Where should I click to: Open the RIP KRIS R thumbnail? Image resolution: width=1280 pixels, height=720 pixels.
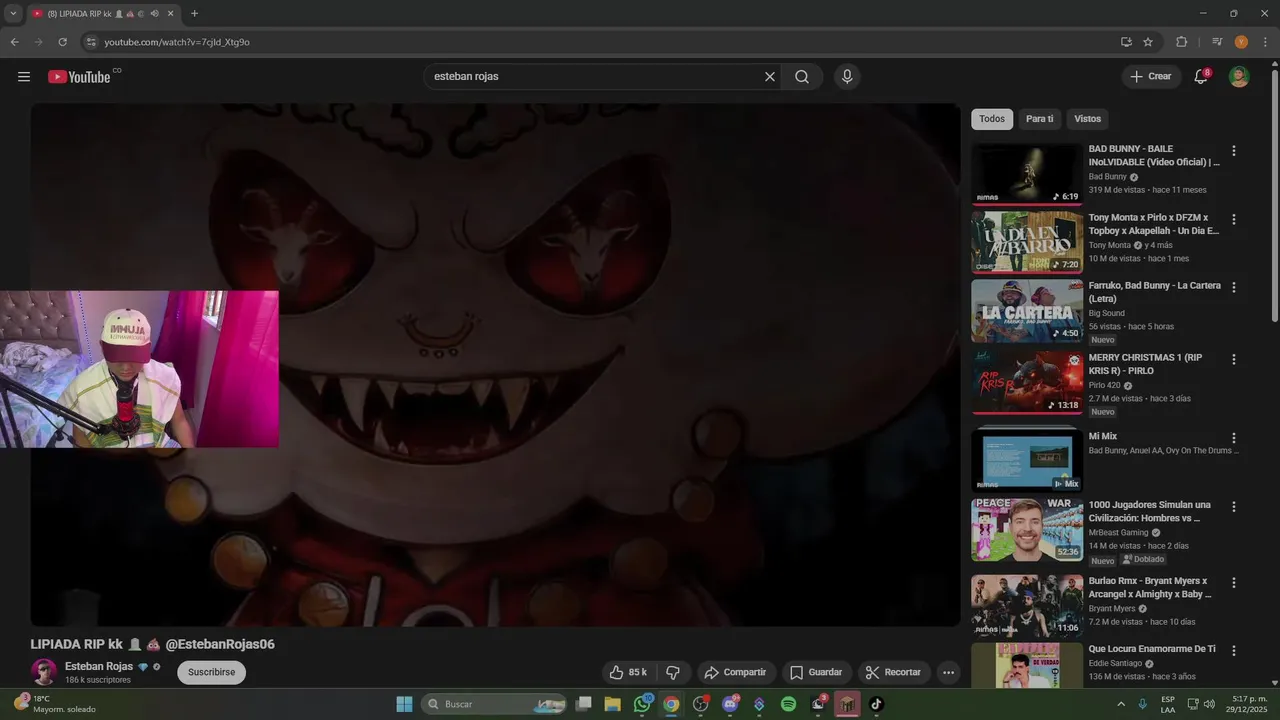point(1027,382)
